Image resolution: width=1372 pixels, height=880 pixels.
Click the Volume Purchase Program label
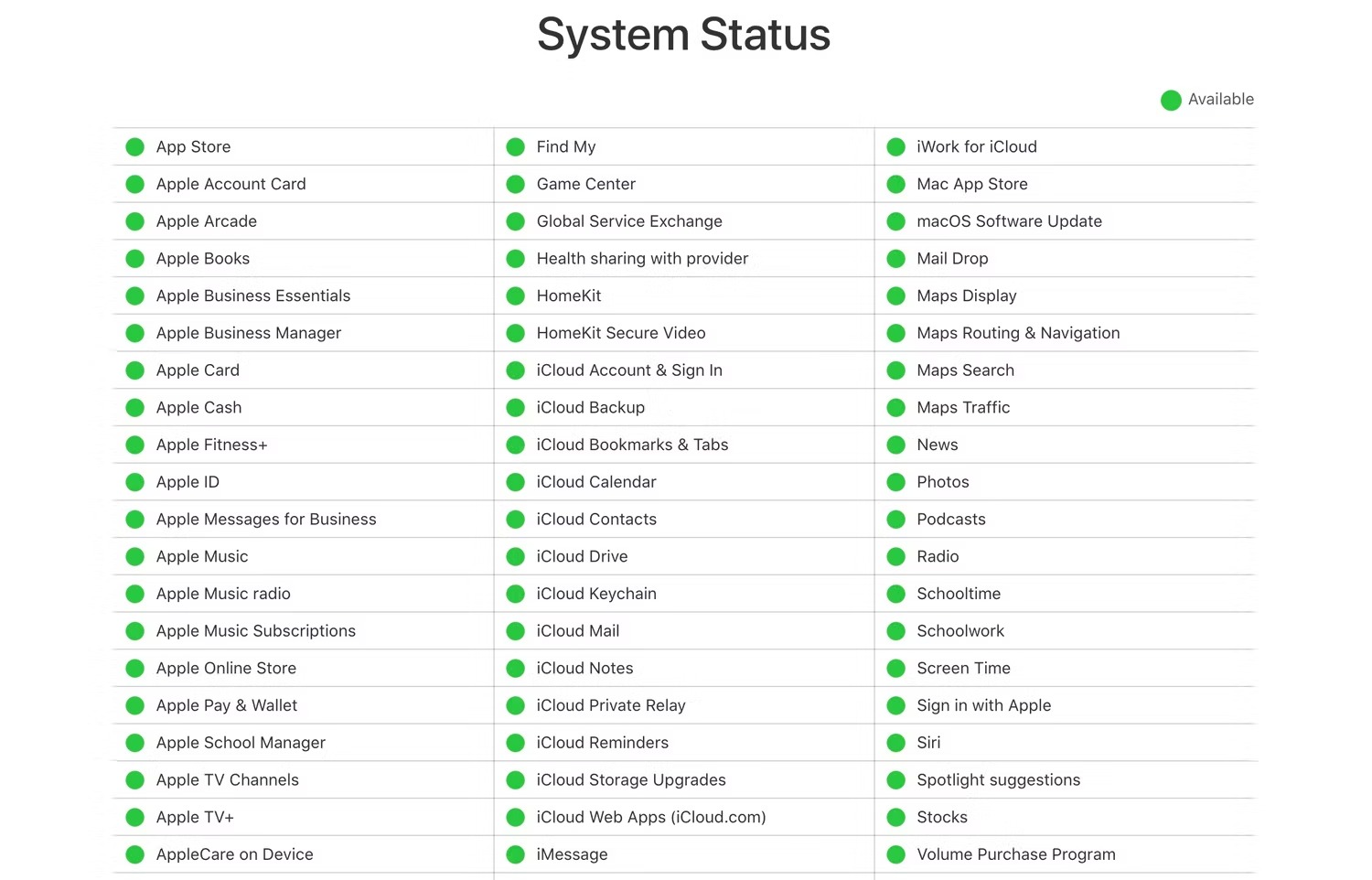[x=1015, y=855]
